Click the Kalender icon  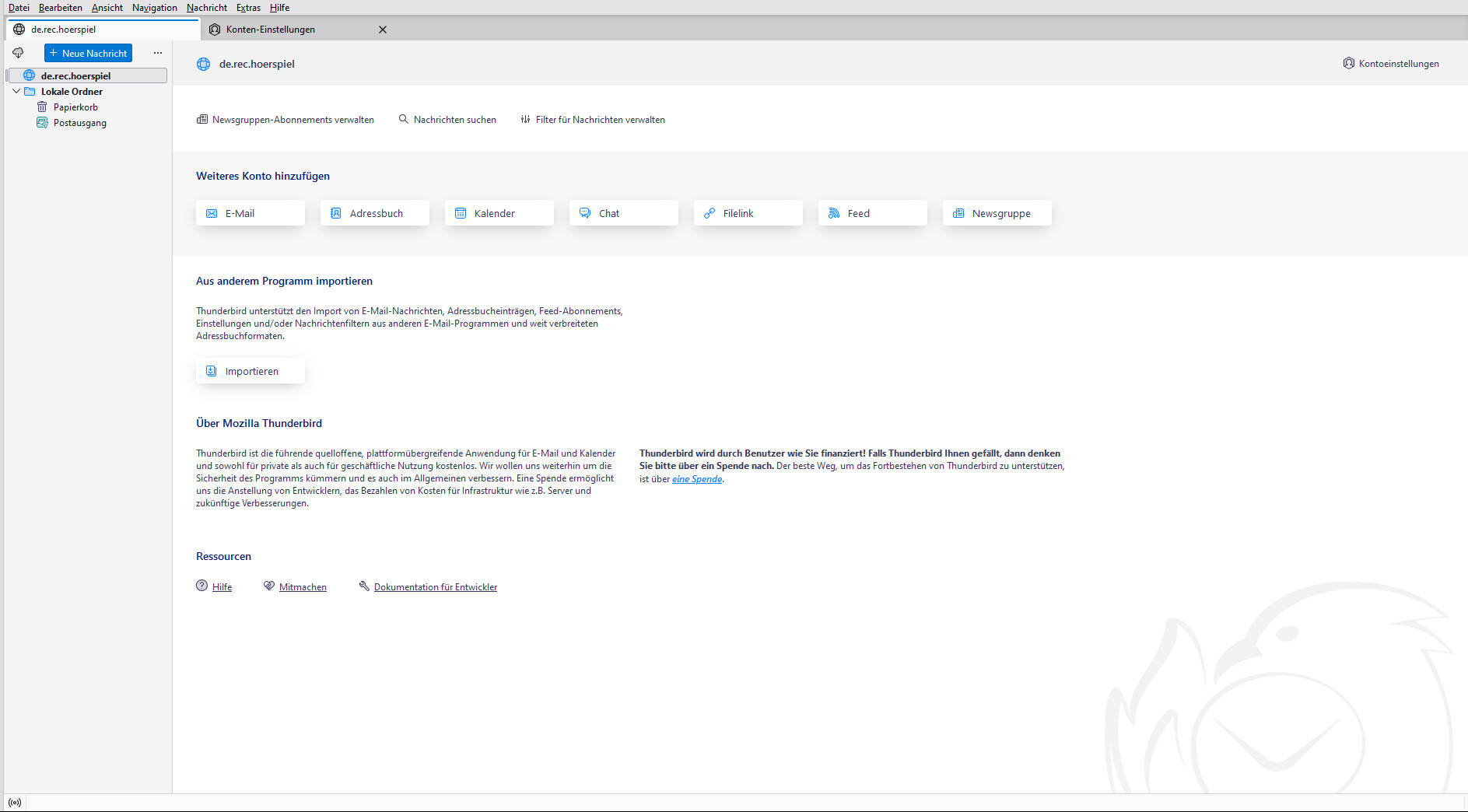coord(461,213)
